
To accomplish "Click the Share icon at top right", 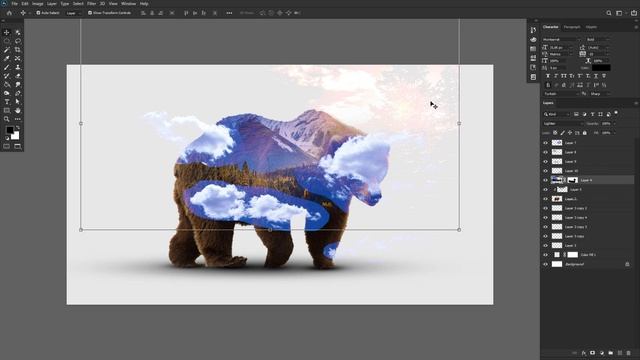I will point(633,13).
